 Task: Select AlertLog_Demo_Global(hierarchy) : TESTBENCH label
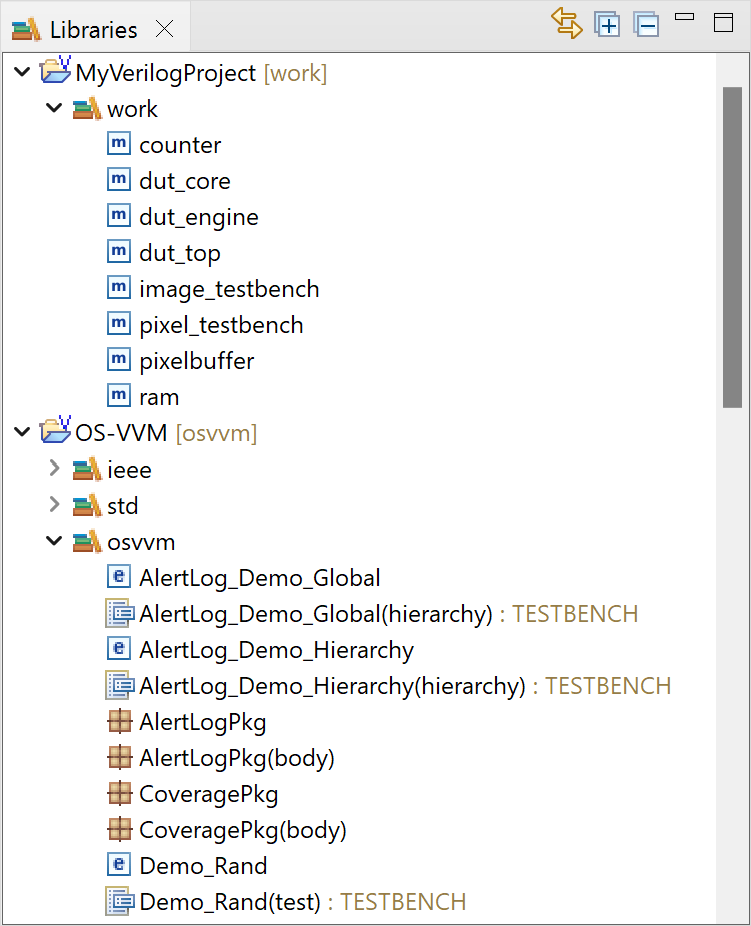(x=388, y=614)
